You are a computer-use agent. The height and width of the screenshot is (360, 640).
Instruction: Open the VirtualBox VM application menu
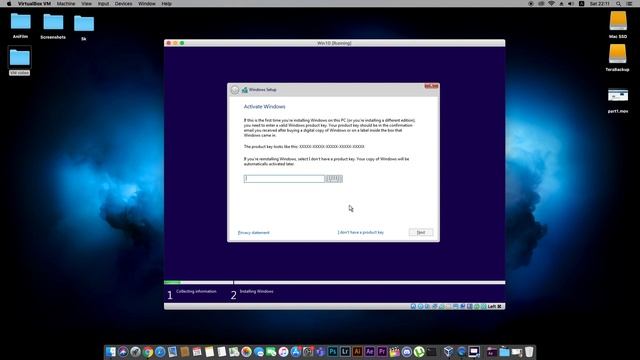34,4
